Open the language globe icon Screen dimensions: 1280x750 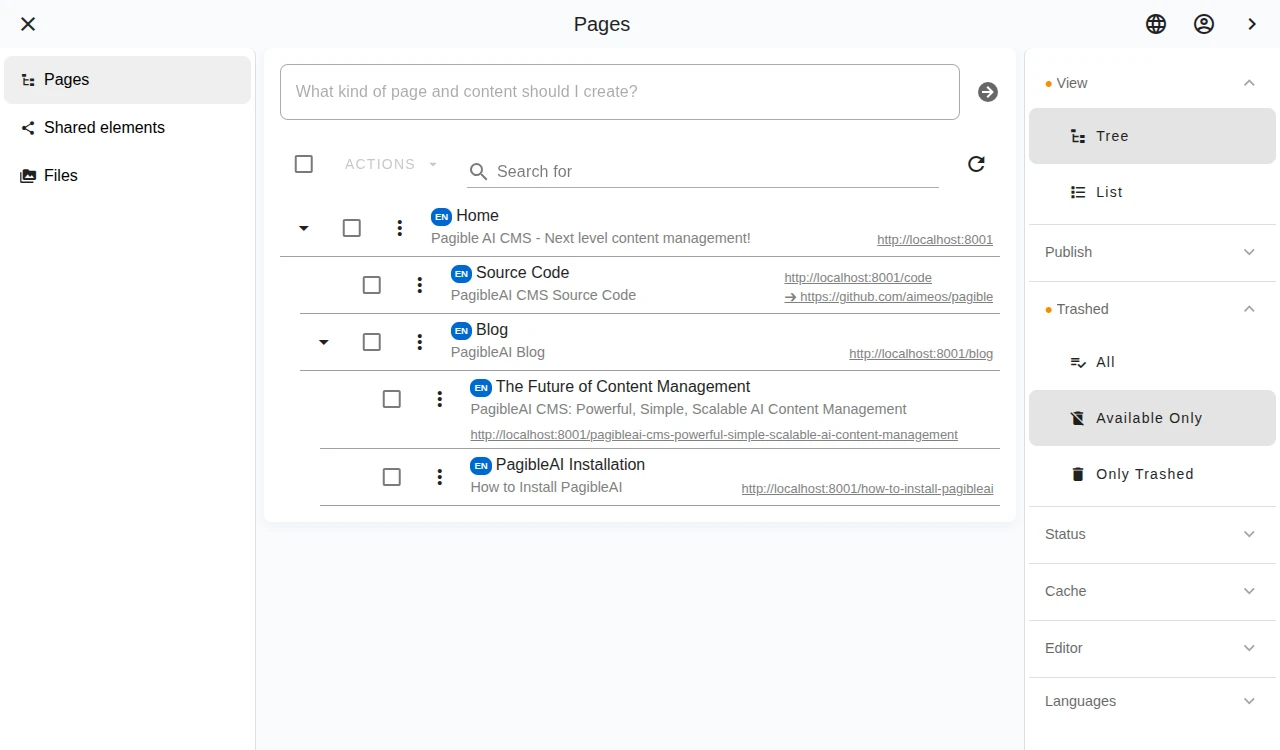tap(1156, 24)
